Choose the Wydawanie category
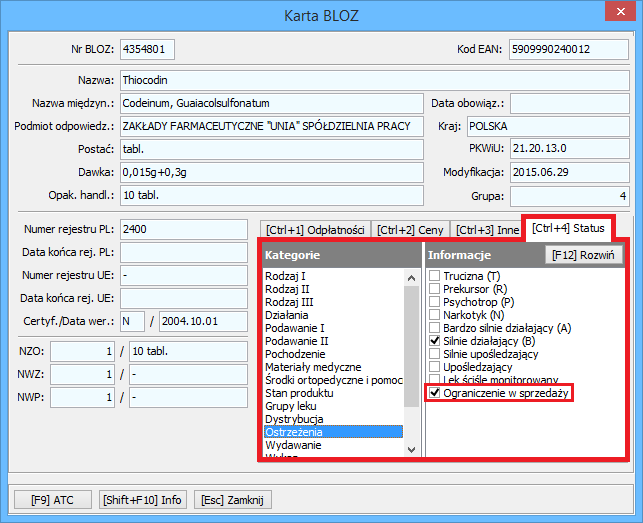The width and height of the screenshot is (643, 523). [333, 445]
